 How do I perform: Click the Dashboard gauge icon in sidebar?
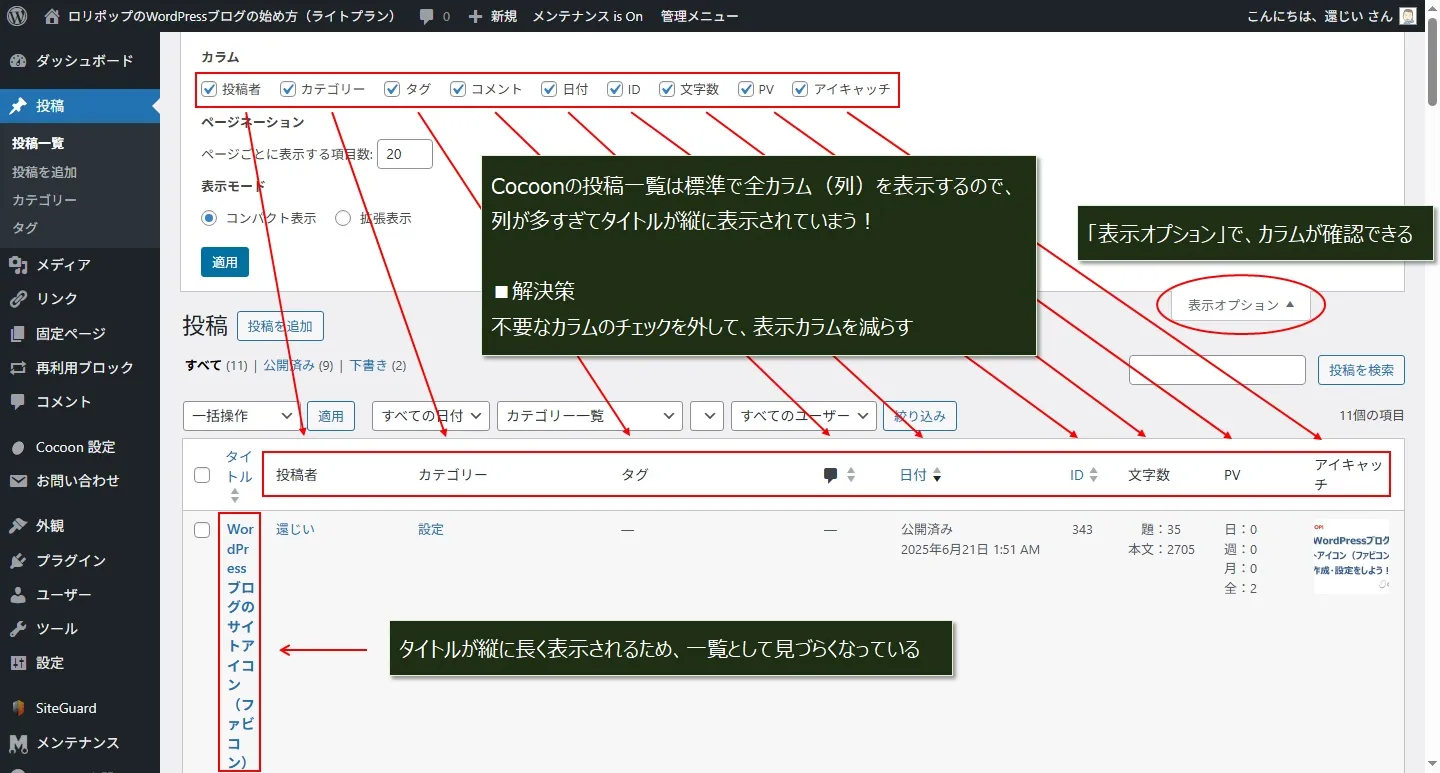pyautogui.click(x=18, y=61)
